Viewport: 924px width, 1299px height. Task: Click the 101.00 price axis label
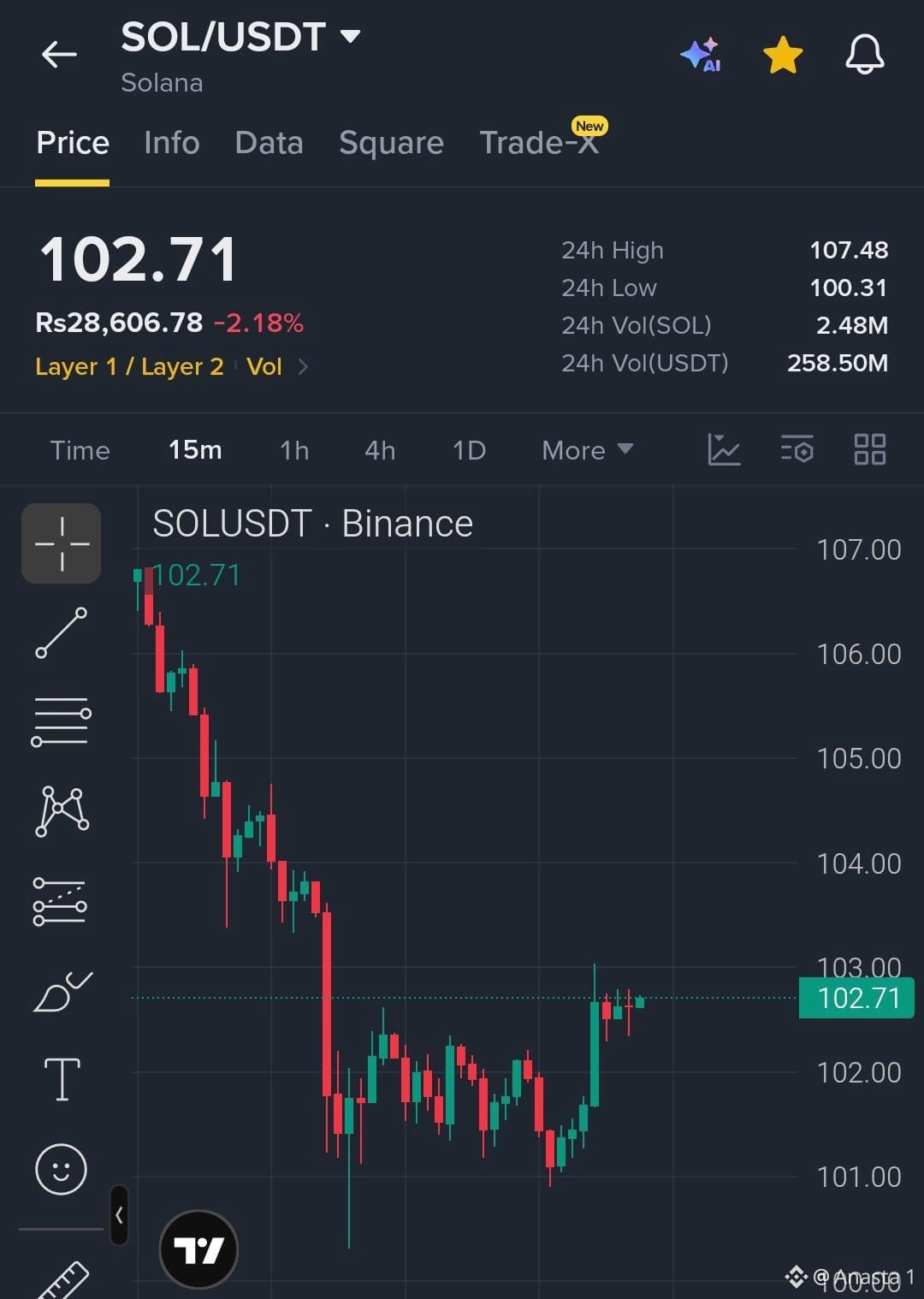click(859, 1177)
